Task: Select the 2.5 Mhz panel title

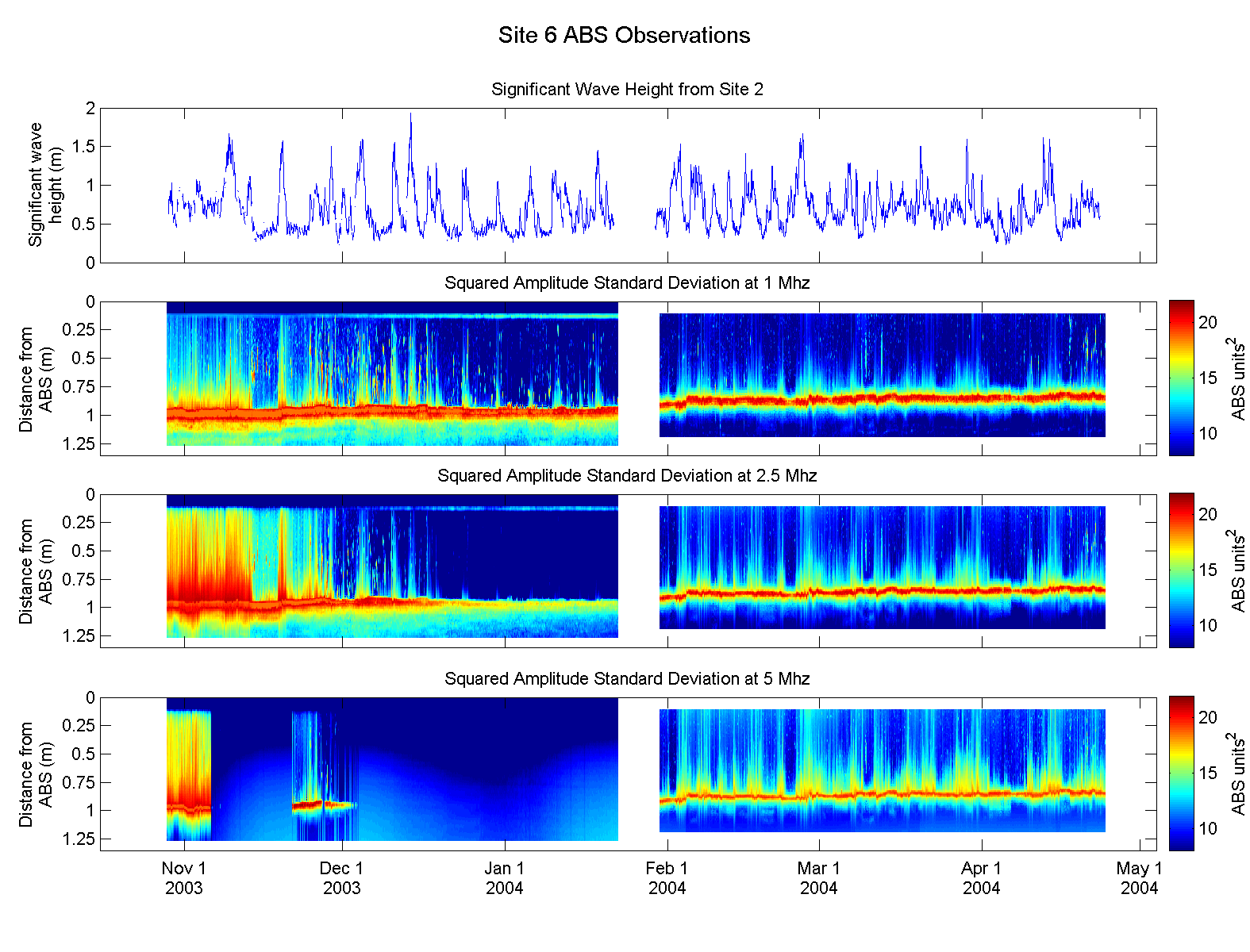Action: click(x=627, y=476)
